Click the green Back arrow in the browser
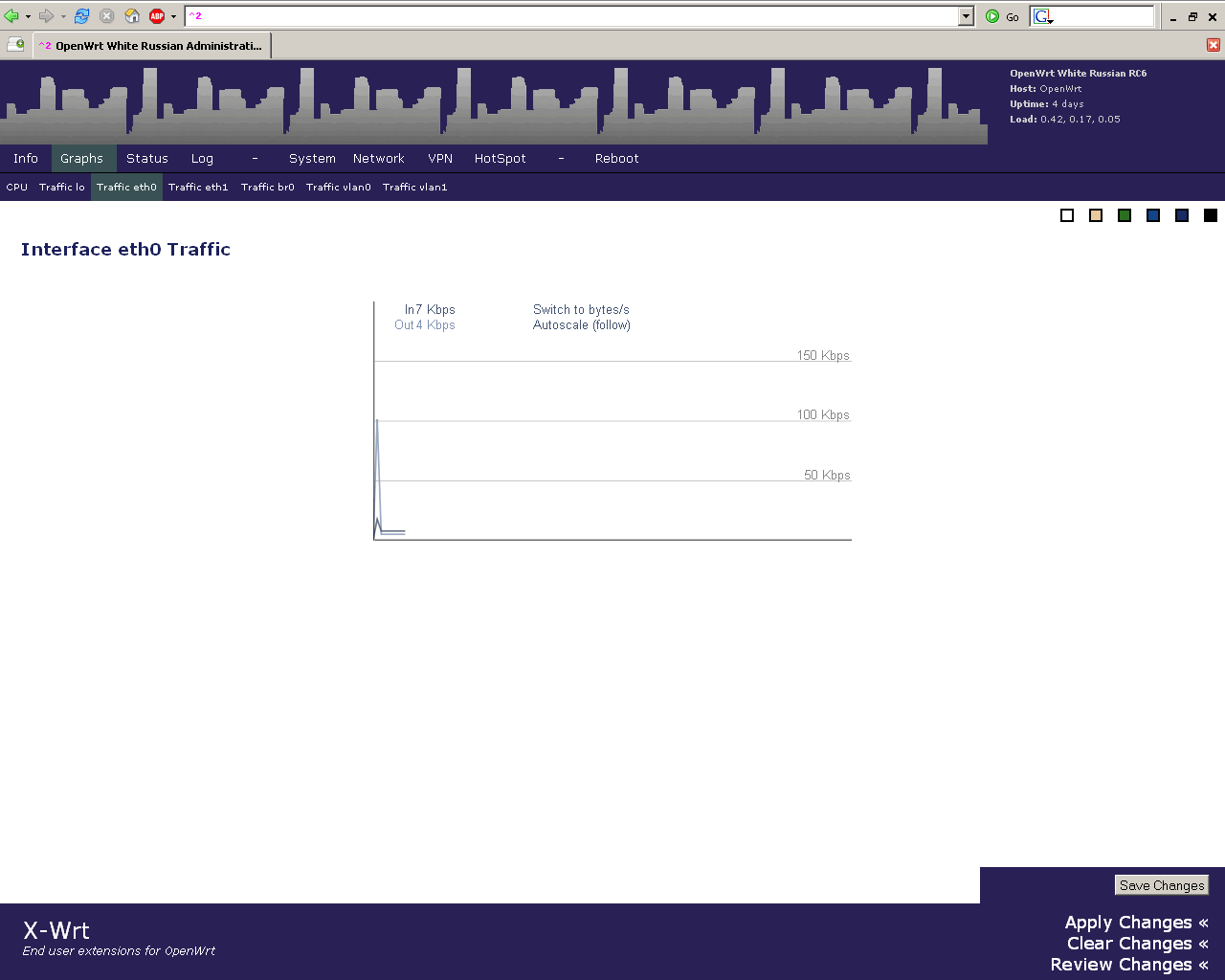The height and width of the screenshot is (980, 1225). tap(11, 16)
